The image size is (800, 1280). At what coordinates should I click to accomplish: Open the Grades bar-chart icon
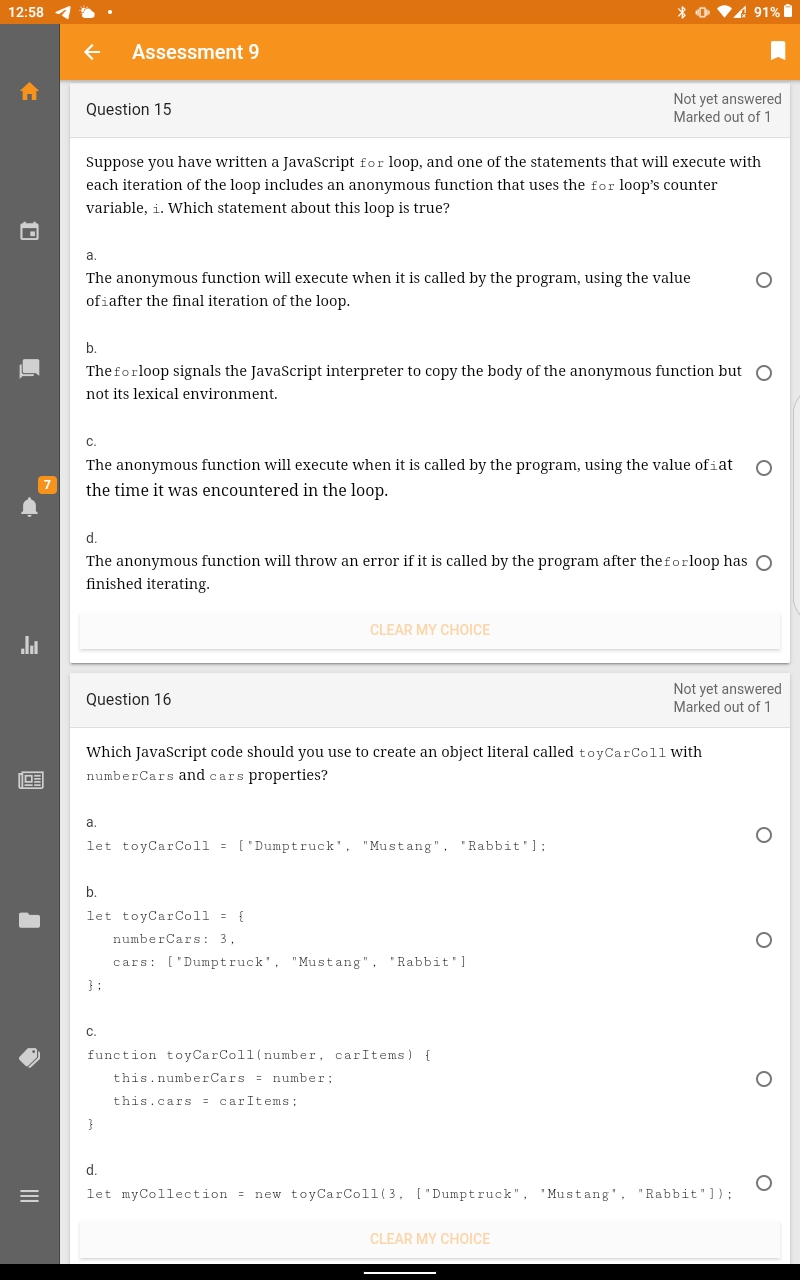(30, 645)
